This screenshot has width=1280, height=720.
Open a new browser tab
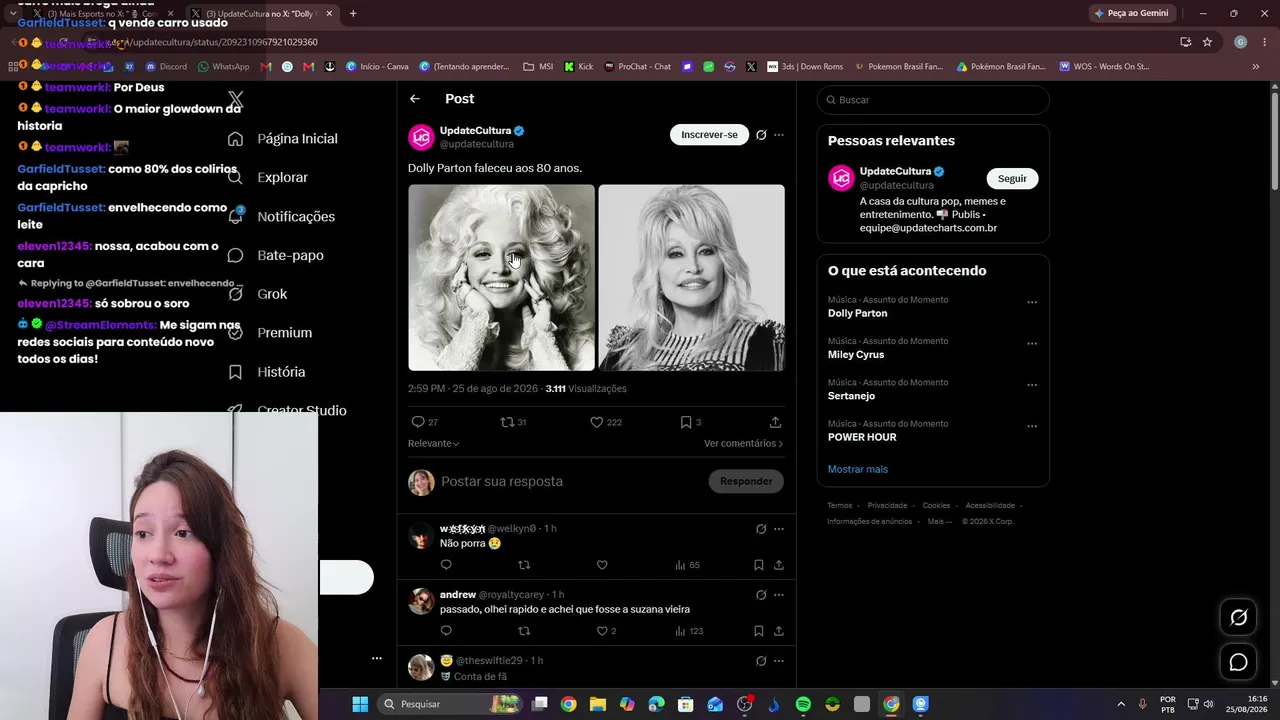[353, 14]
